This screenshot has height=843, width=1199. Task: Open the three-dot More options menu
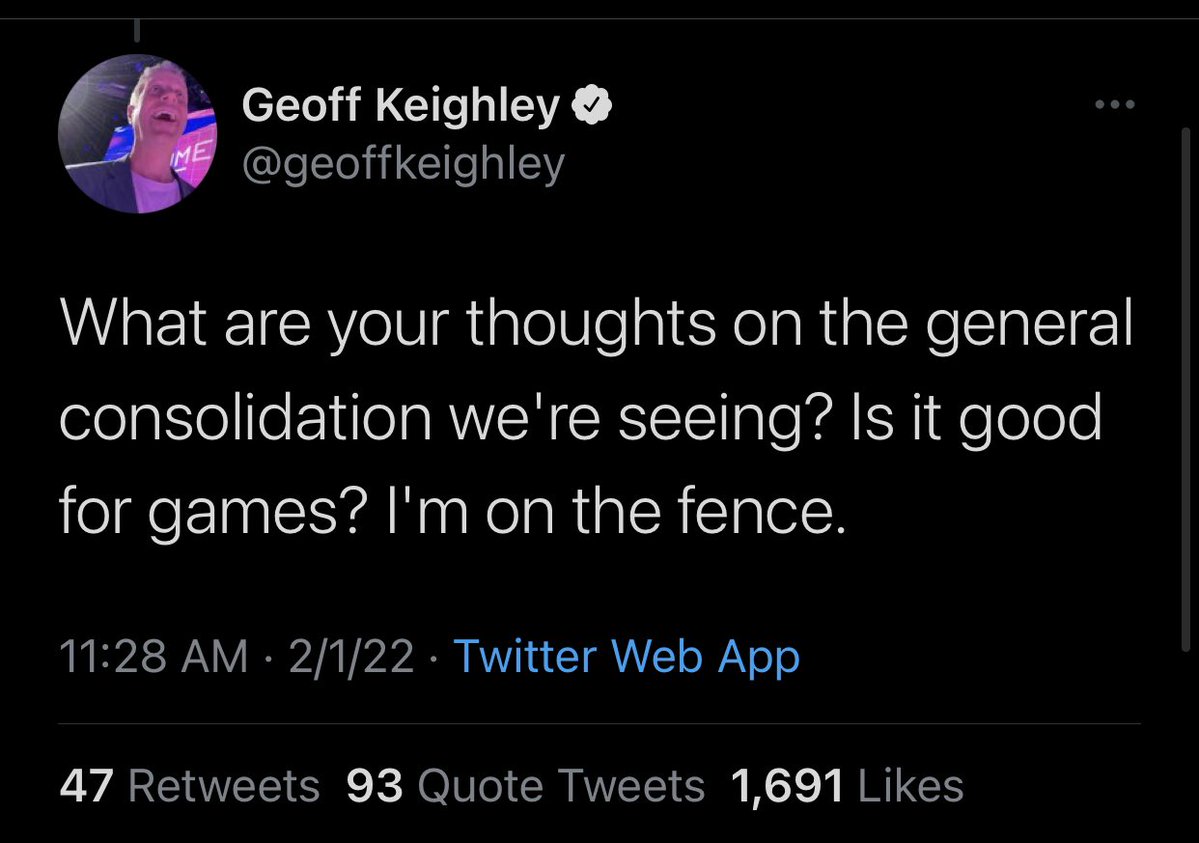point(1114,104)
